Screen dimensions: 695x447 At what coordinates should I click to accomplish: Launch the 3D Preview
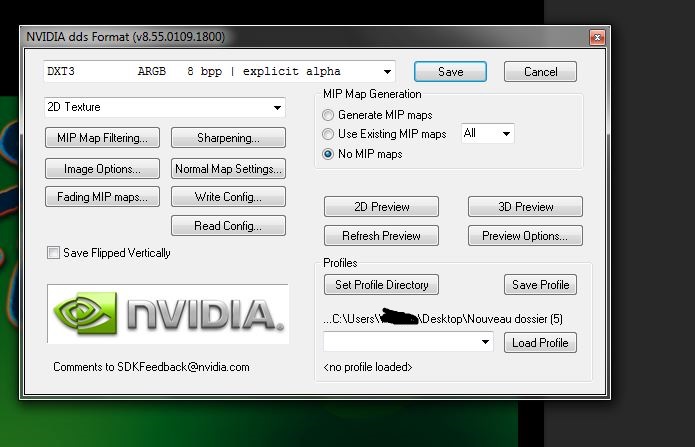click(x=525, y=207)
